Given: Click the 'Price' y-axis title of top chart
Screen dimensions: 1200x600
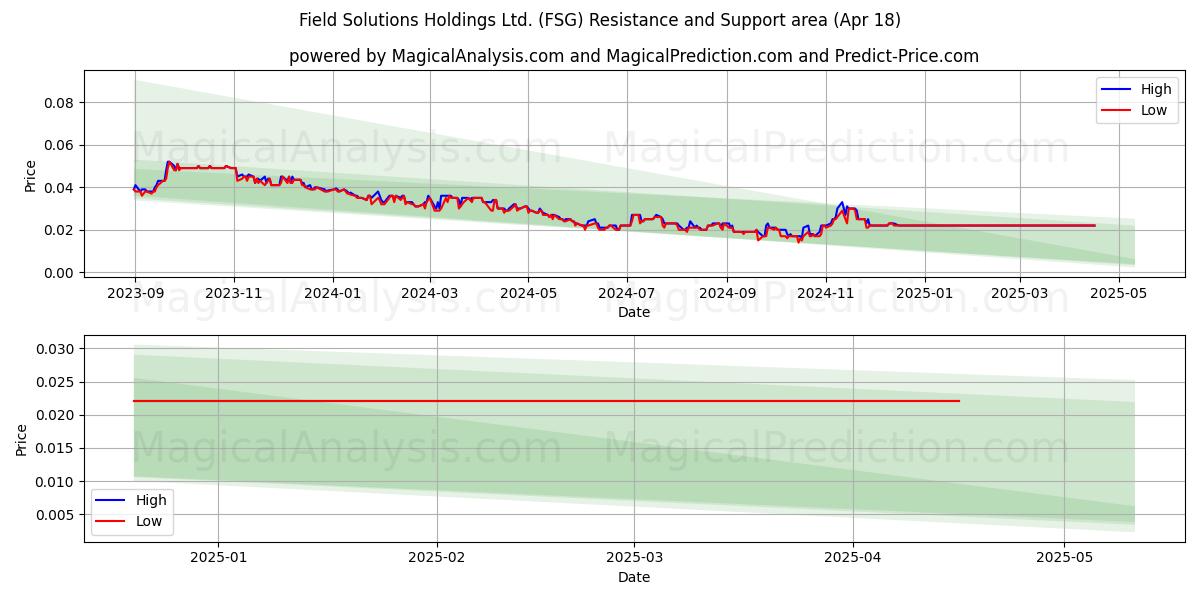Looking at the screenshot, I should [30, 176].
